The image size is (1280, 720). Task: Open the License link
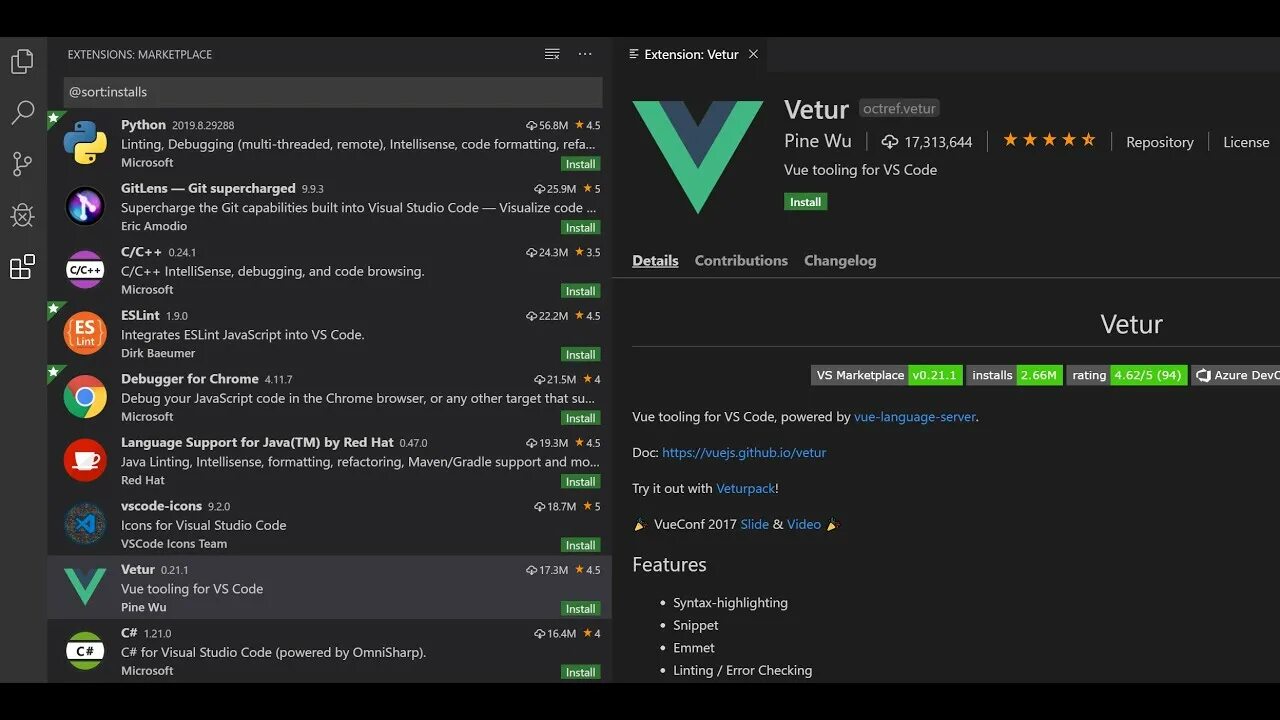pos(1246,142)
